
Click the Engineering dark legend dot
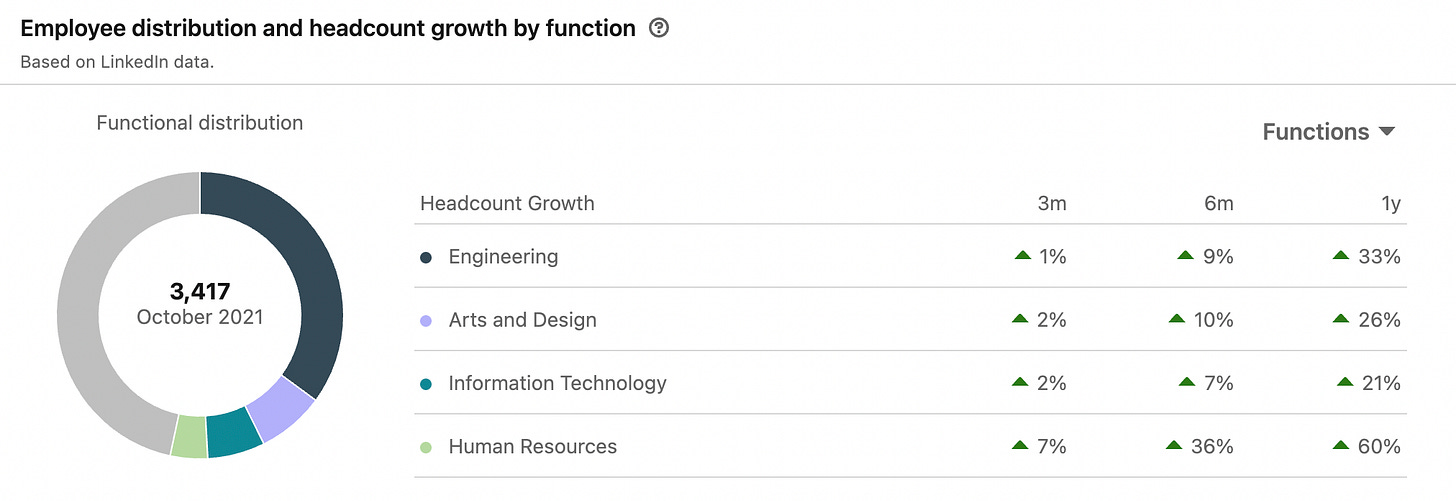point(426,257)
